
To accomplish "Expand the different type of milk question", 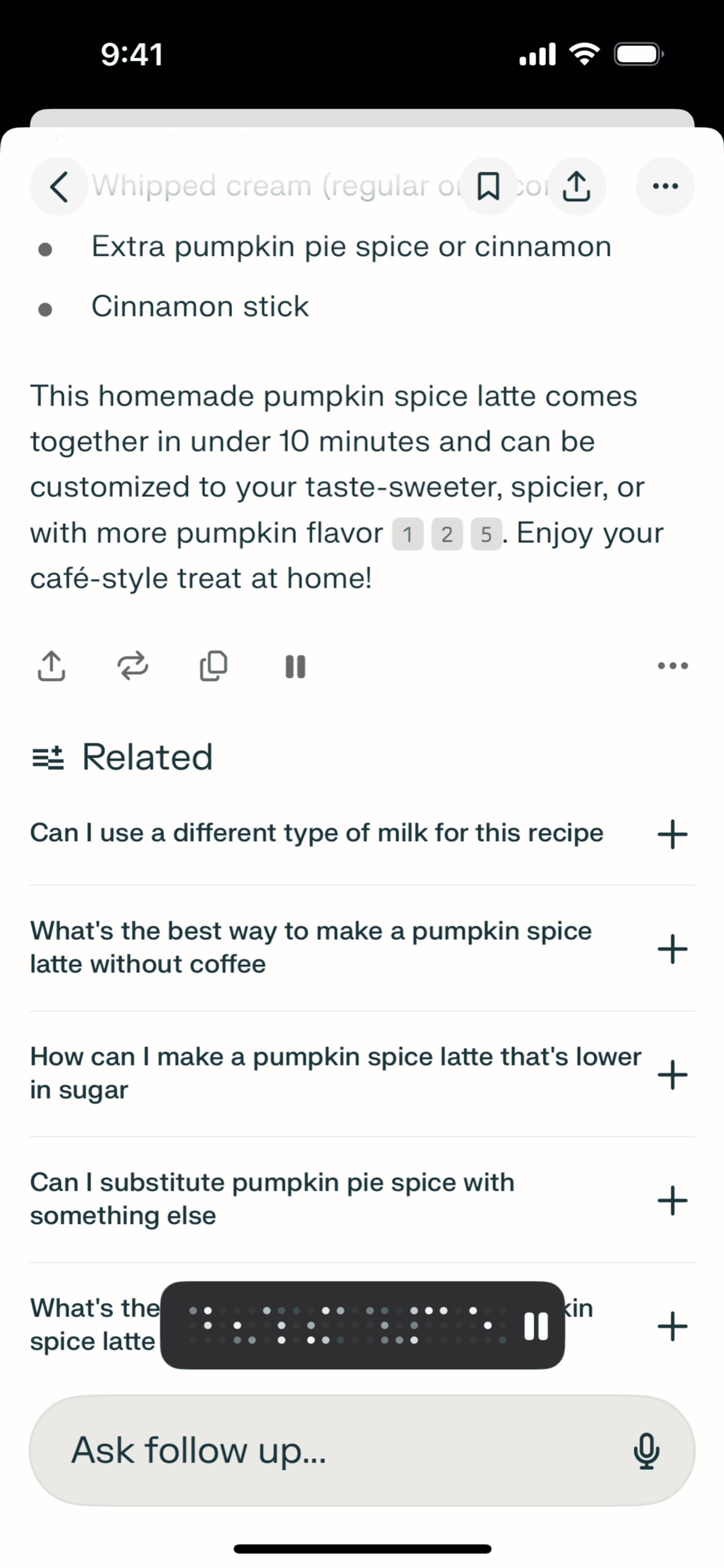I will (x=672, y=834).
